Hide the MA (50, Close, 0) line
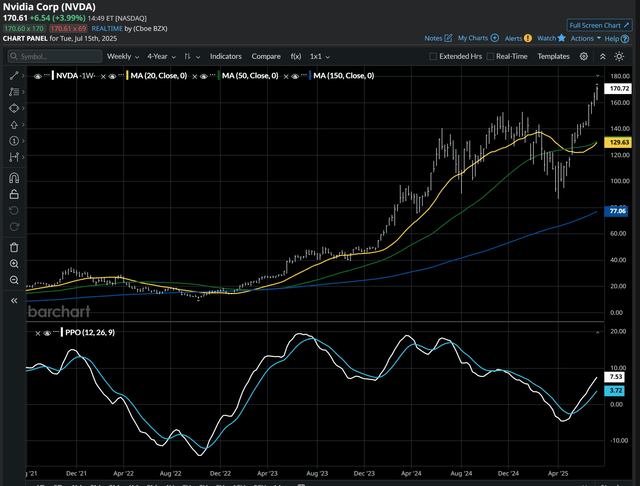 (x=204, y=76)
